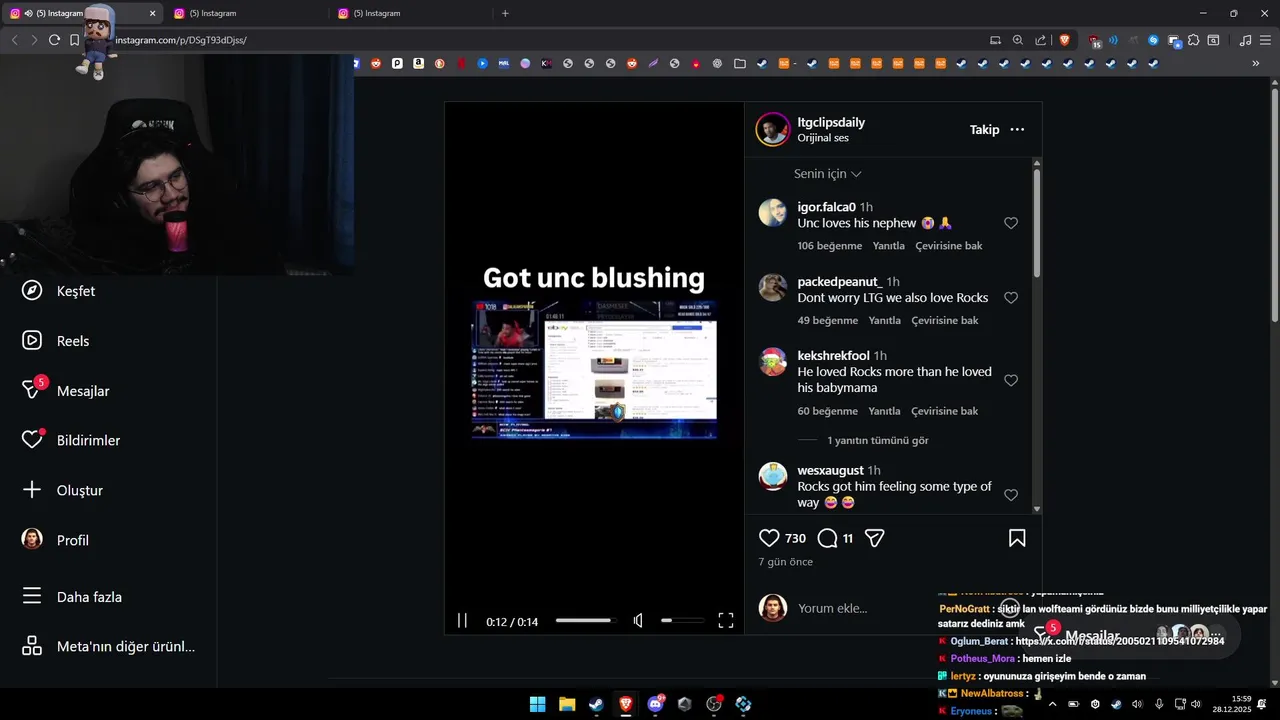Open comments via speech bubble icon
Screen dimensions: 1280x720
click(827, 538)
